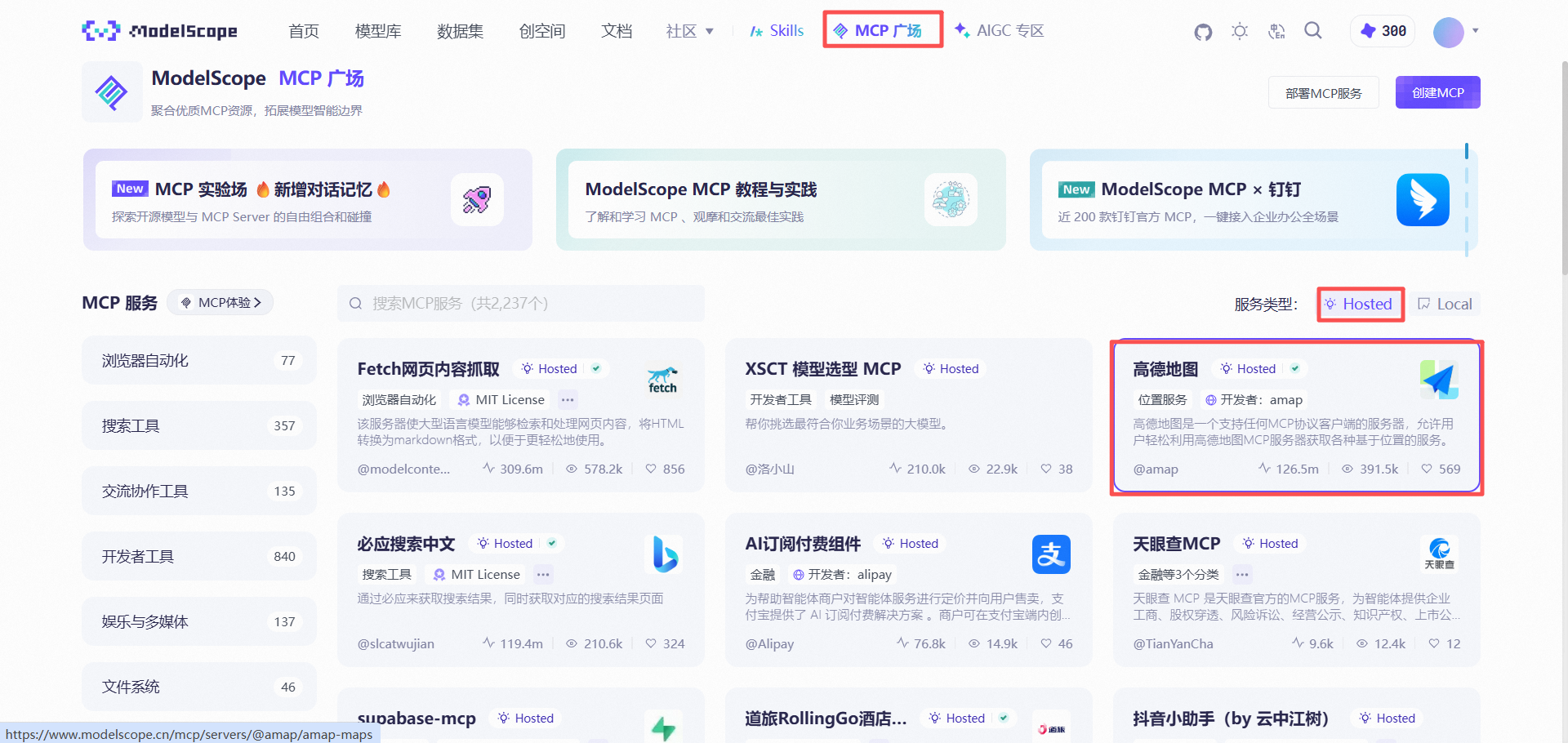Like 高德地图 via heart with 569
Screen dimensions: 1568x743
(x=1427, y=469)
